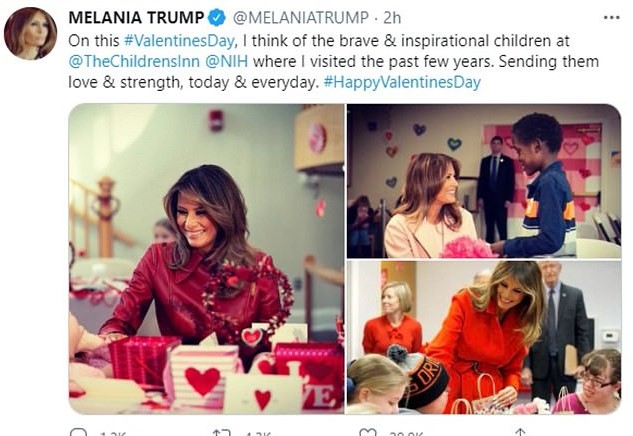The width and height of the screenshot is (633, 436).
Task: Like the tweet with the heart icon
Action: pos(369,432)
